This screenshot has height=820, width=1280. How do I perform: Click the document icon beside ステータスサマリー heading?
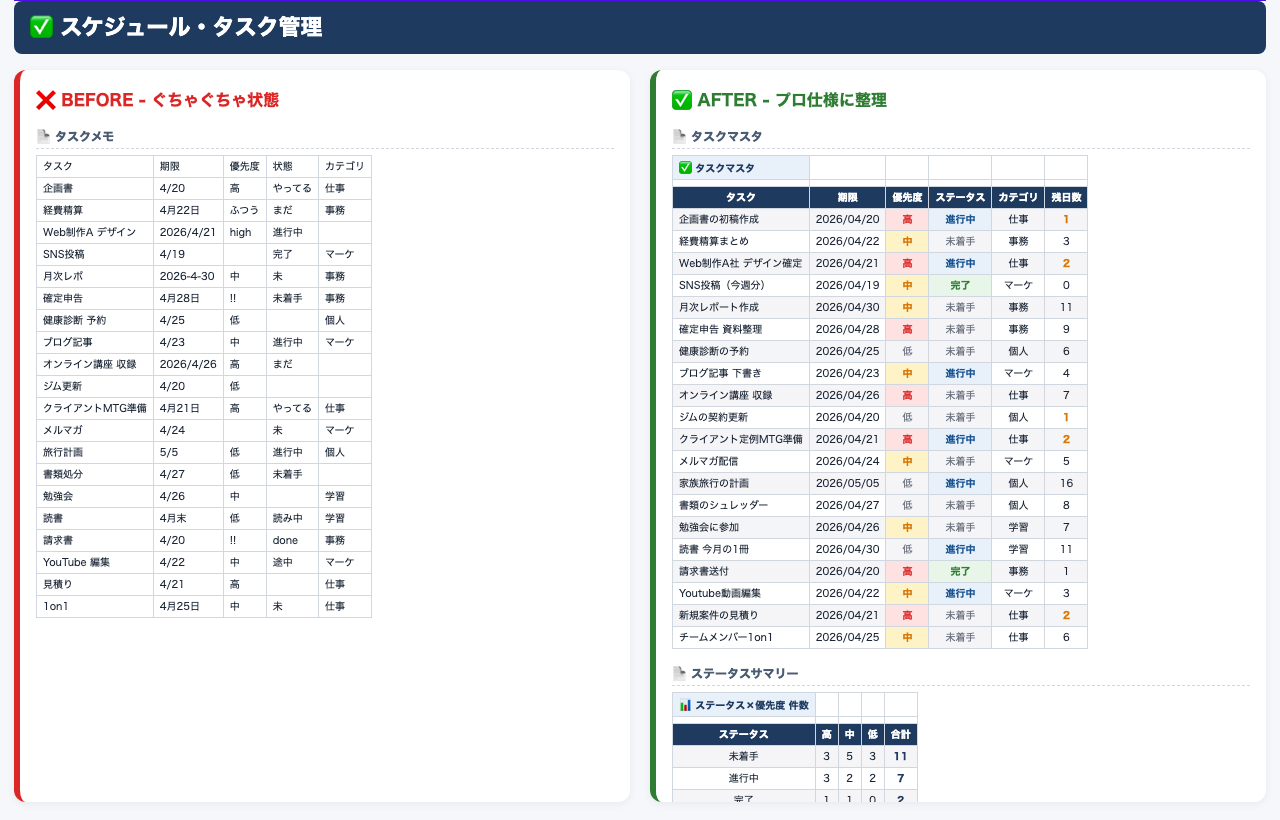(x=679, y=673)
